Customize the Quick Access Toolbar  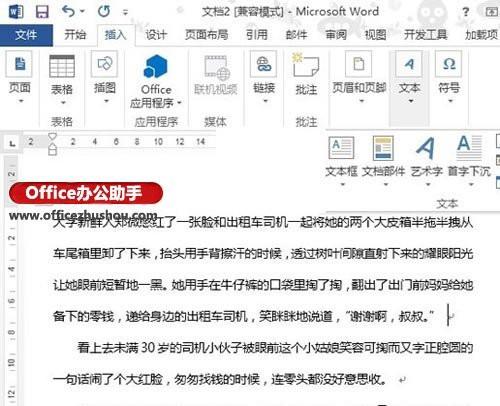[125, 13]
